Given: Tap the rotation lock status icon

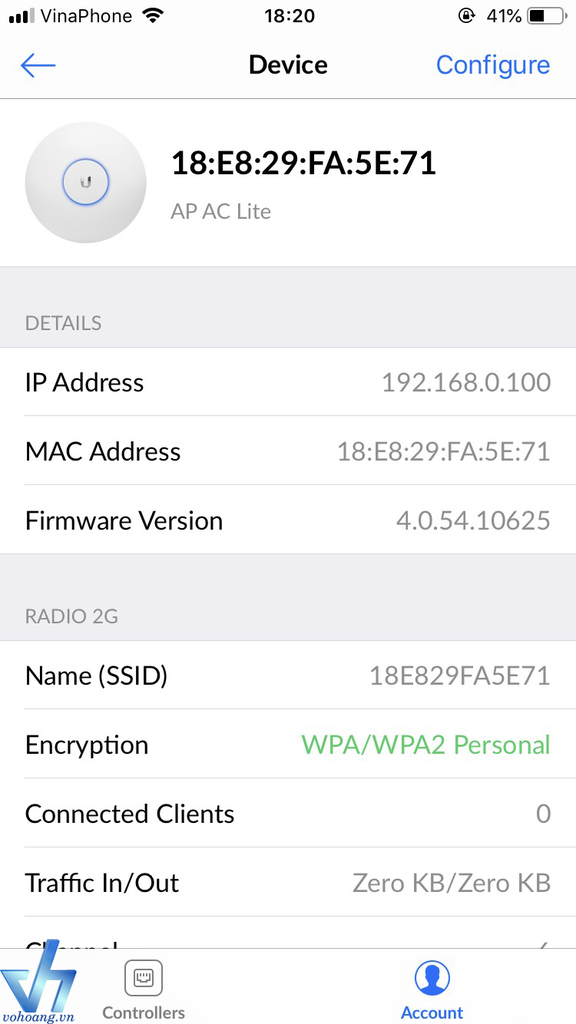Looking at the screenshot, I should click(466, 16).
